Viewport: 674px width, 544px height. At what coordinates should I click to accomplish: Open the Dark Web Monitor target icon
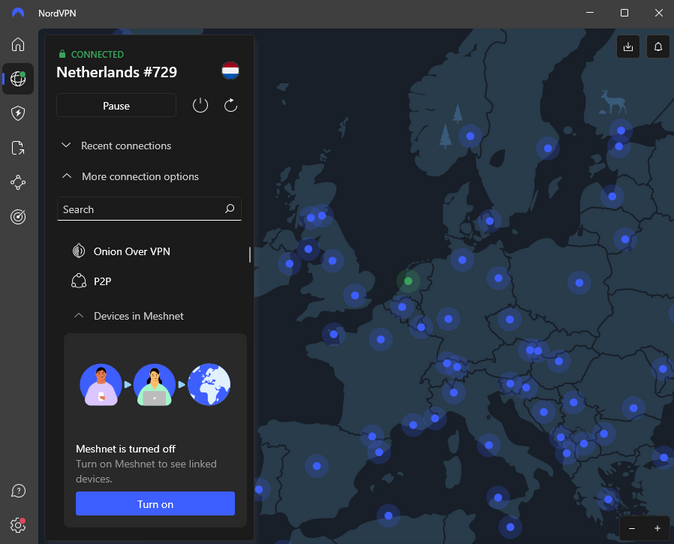coord(18,216)
